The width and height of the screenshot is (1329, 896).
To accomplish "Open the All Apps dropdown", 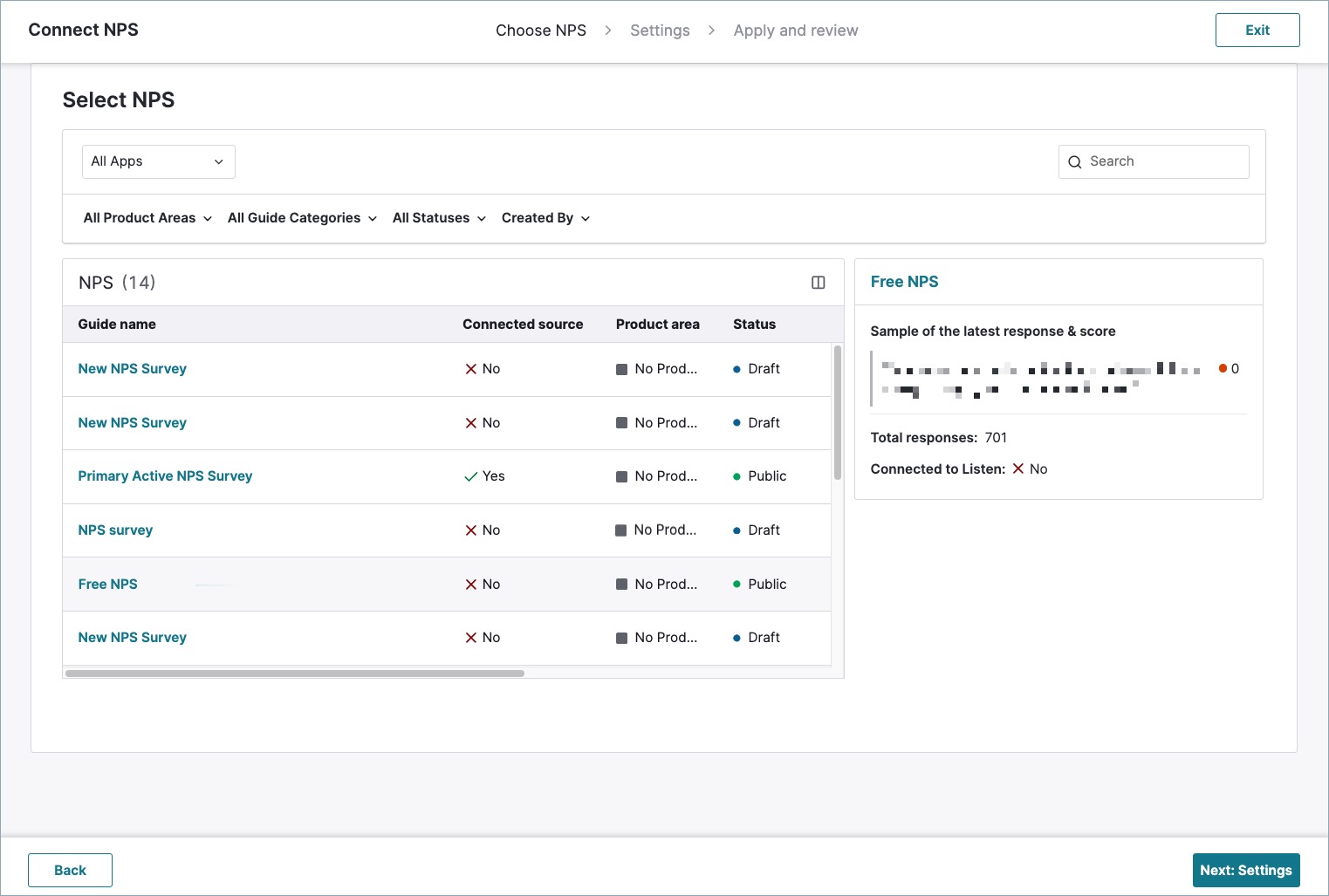I will tap(158, 161).
